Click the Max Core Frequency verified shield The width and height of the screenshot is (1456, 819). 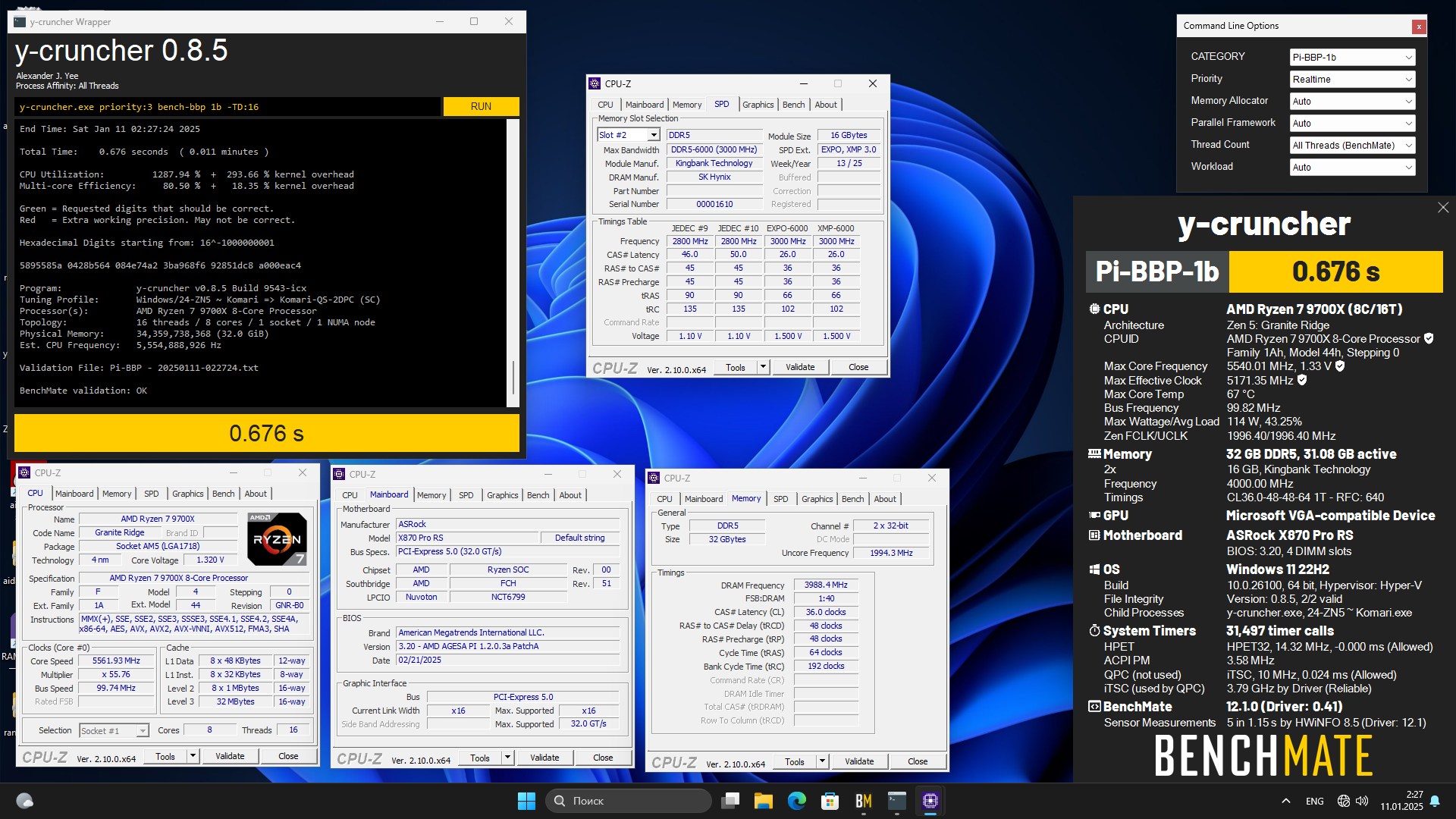point(1340,366)
